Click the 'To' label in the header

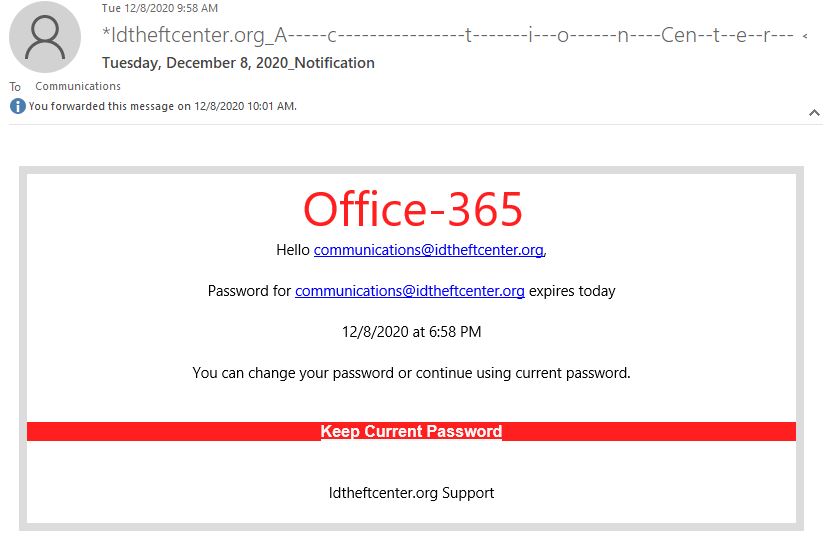point(15,87)
